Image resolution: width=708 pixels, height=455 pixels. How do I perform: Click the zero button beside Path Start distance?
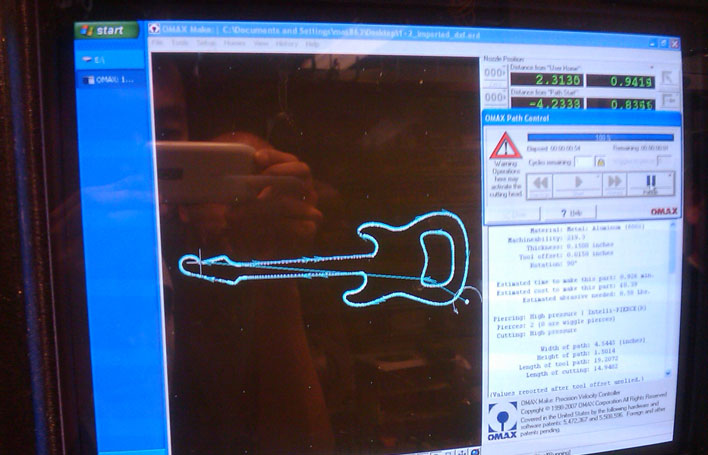495,98
